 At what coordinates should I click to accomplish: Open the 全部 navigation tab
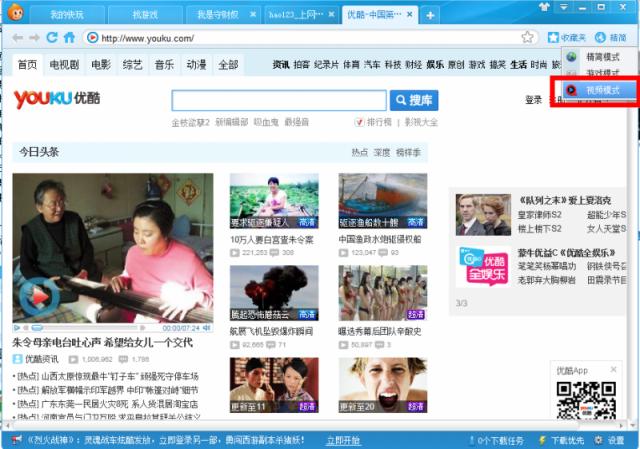tap(228, 64)
